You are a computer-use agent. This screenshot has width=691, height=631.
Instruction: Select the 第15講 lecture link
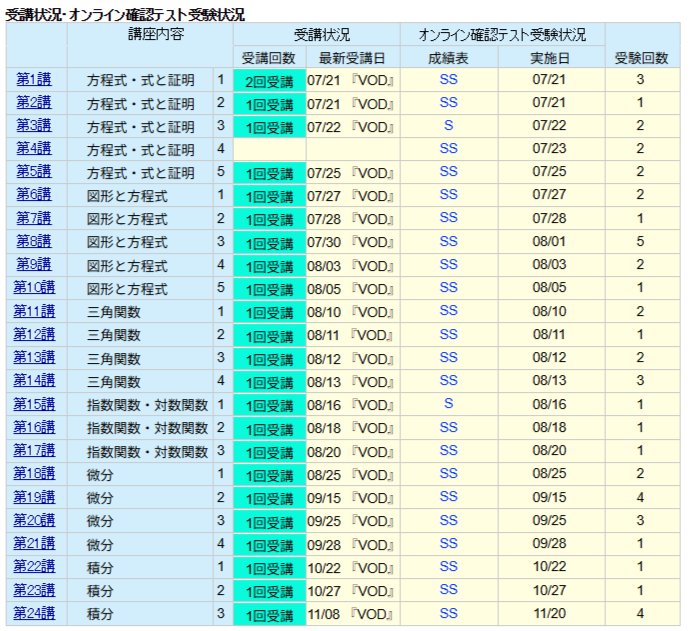(33, 404)
